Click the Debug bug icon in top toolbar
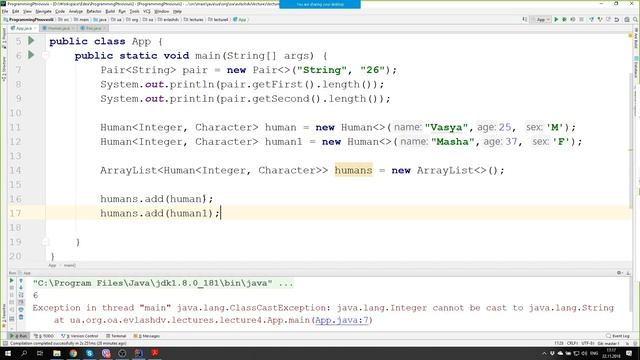 (x=564, y=19)
